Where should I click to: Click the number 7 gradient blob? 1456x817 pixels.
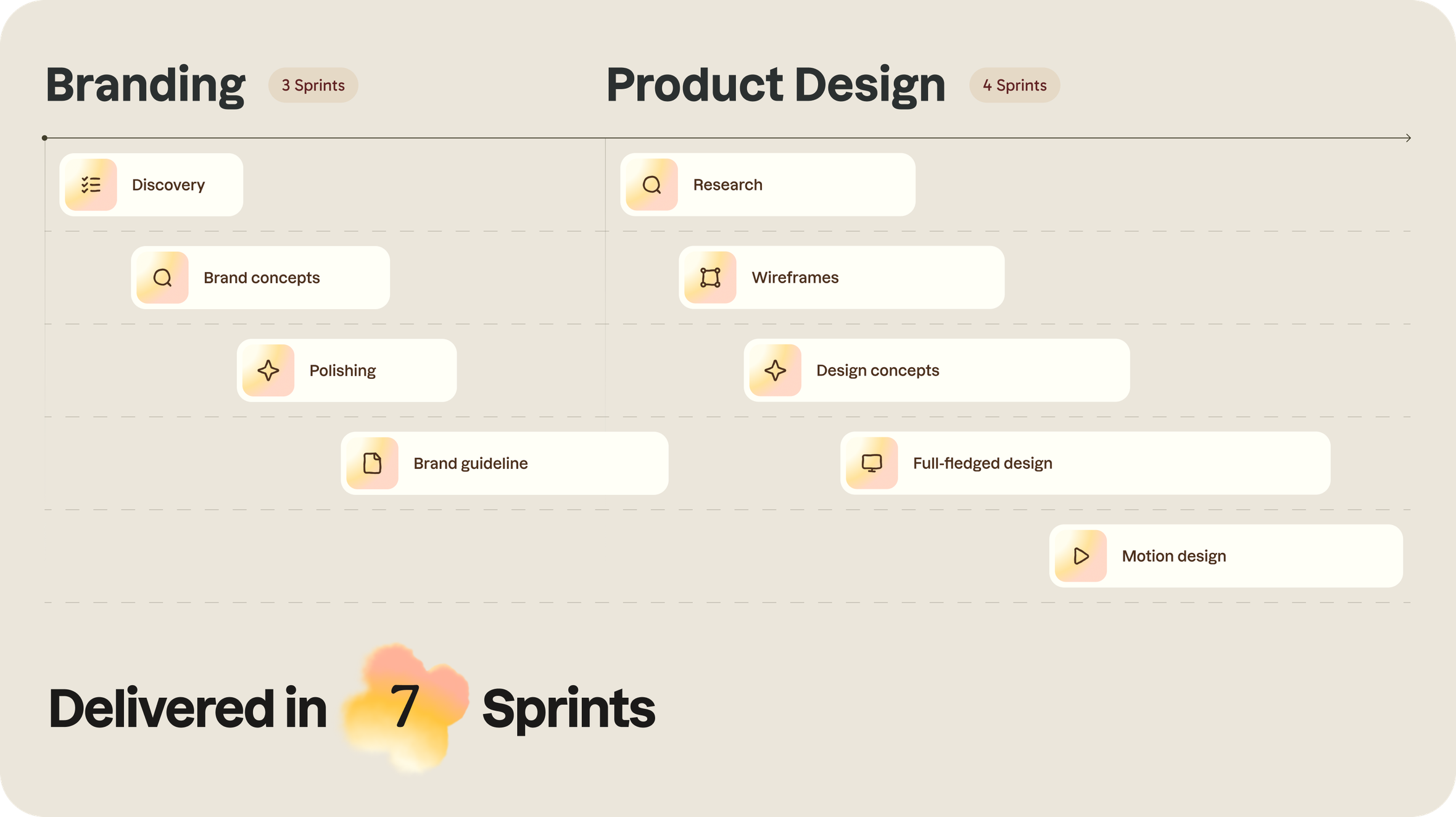pyautogui.click(x=405, y=707)
